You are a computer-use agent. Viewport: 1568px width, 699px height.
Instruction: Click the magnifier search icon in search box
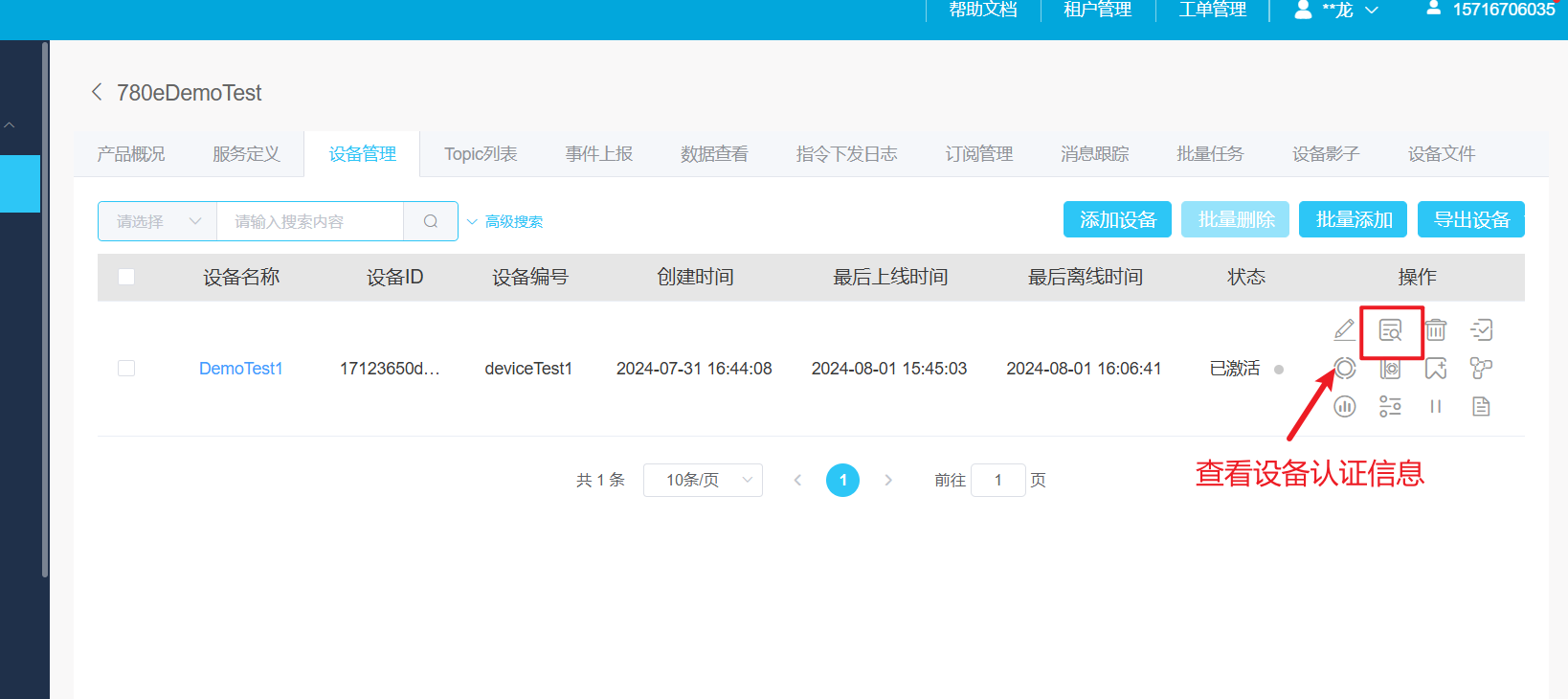pyautogui.click(x=431, y=221)
